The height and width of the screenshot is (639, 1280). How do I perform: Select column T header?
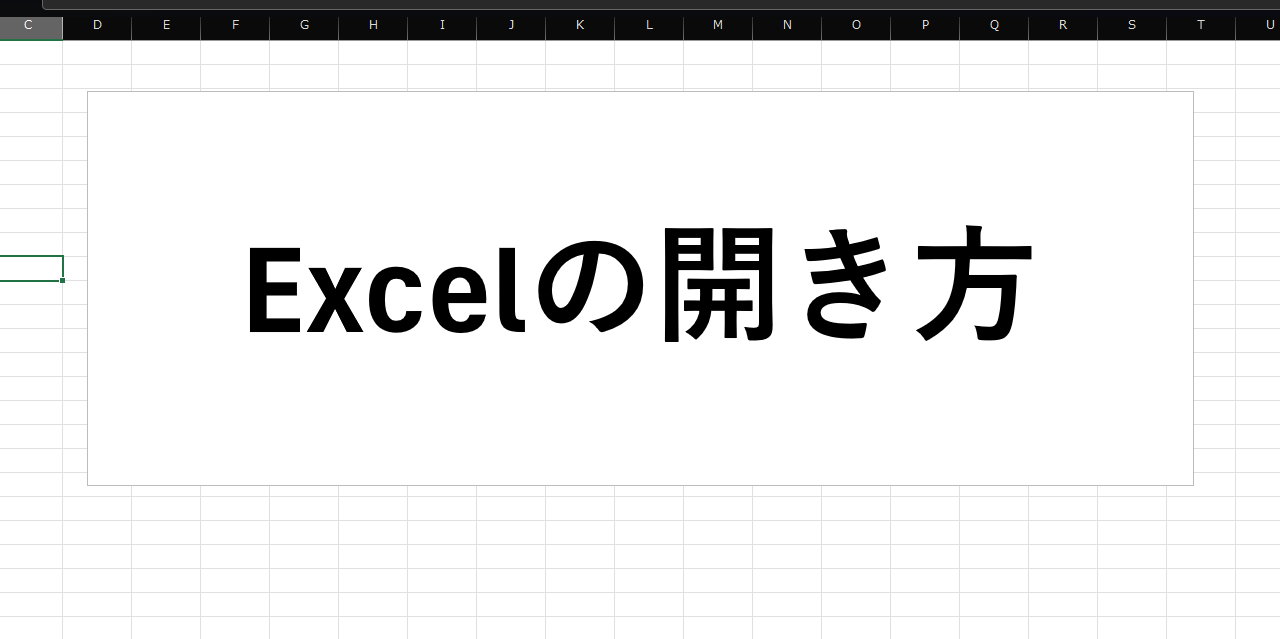1201,26
